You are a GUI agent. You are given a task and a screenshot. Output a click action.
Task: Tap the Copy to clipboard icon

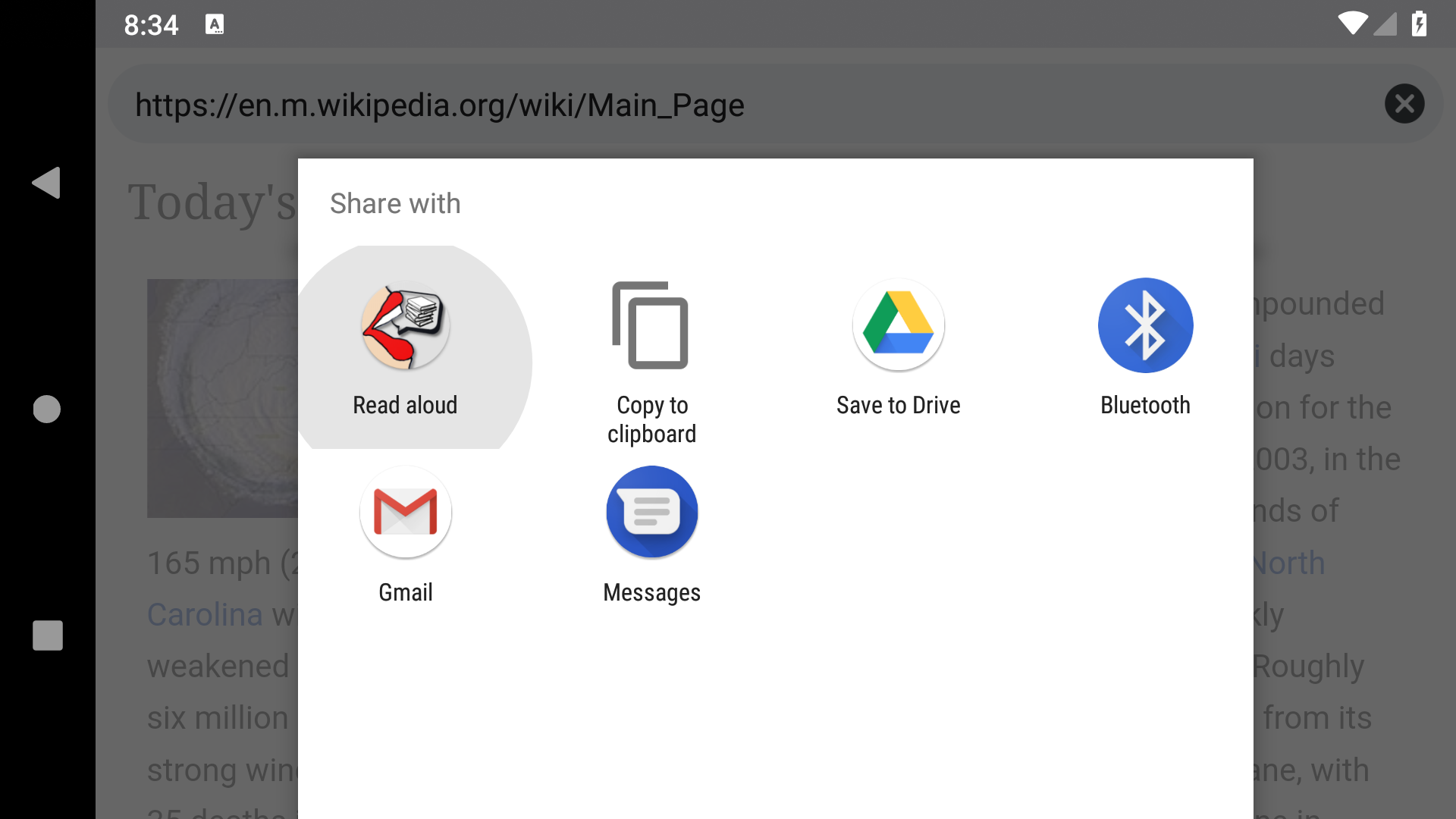click(651, 325)
